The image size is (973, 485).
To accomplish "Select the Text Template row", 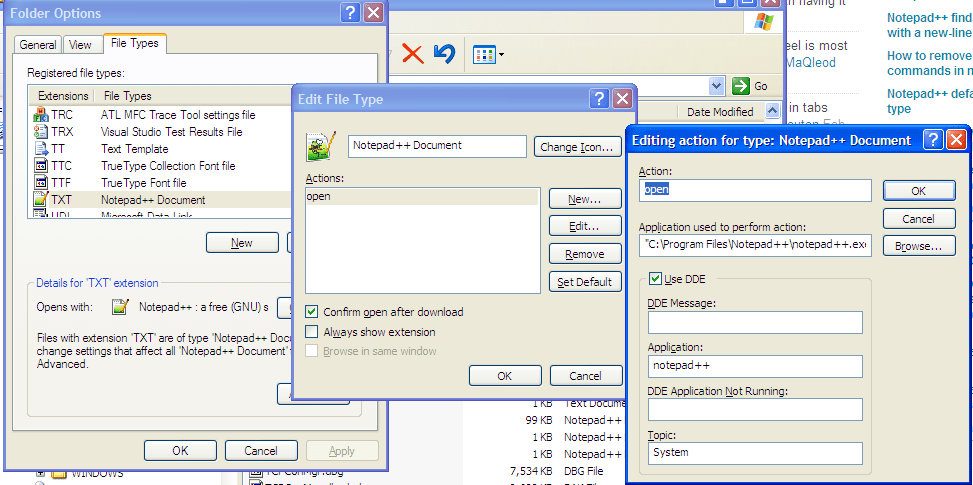I will [160, 149].
